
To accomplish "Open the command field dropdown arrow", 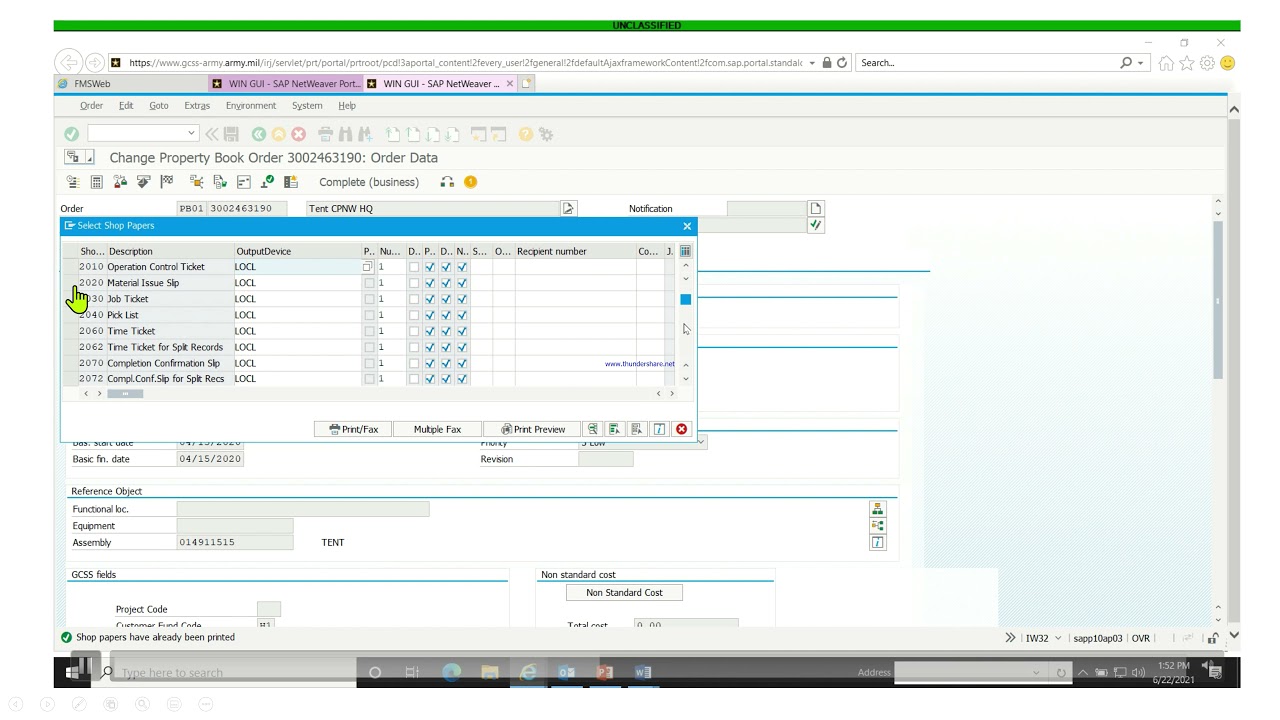I will 191,134.
